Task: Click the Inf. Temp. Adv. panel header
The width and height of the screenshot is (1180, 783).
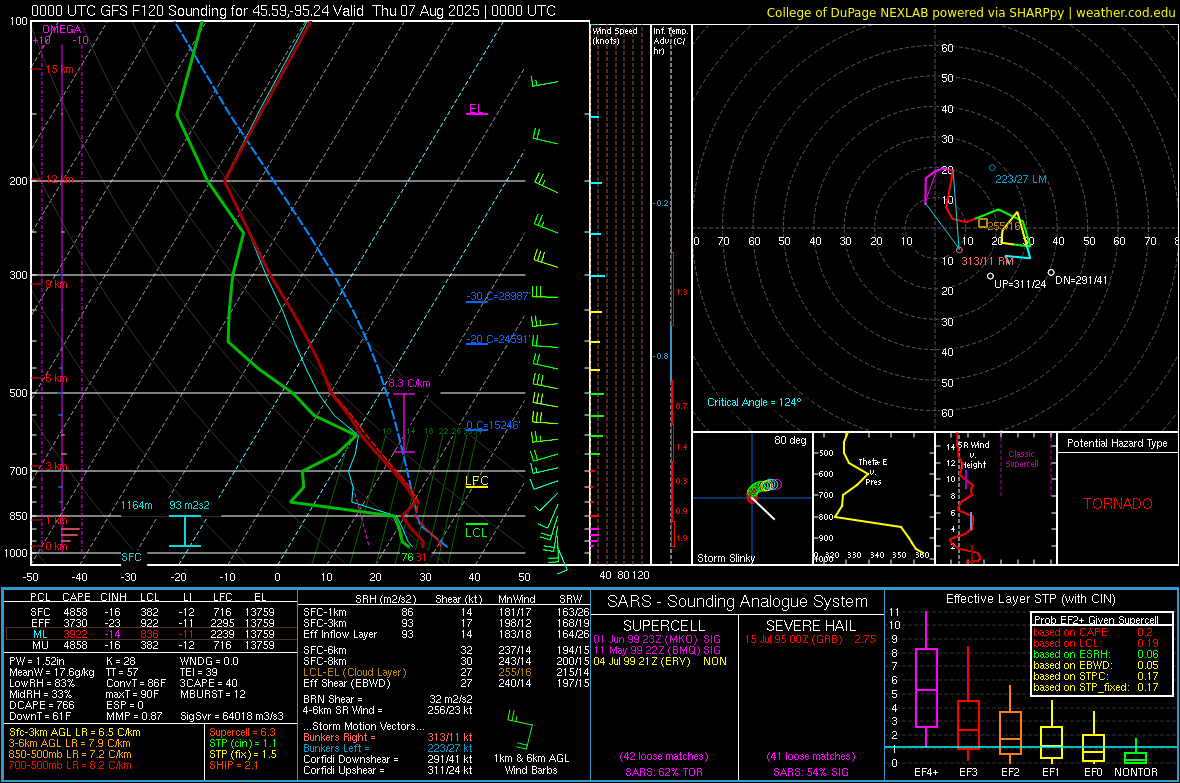Action: click(670, 41)
